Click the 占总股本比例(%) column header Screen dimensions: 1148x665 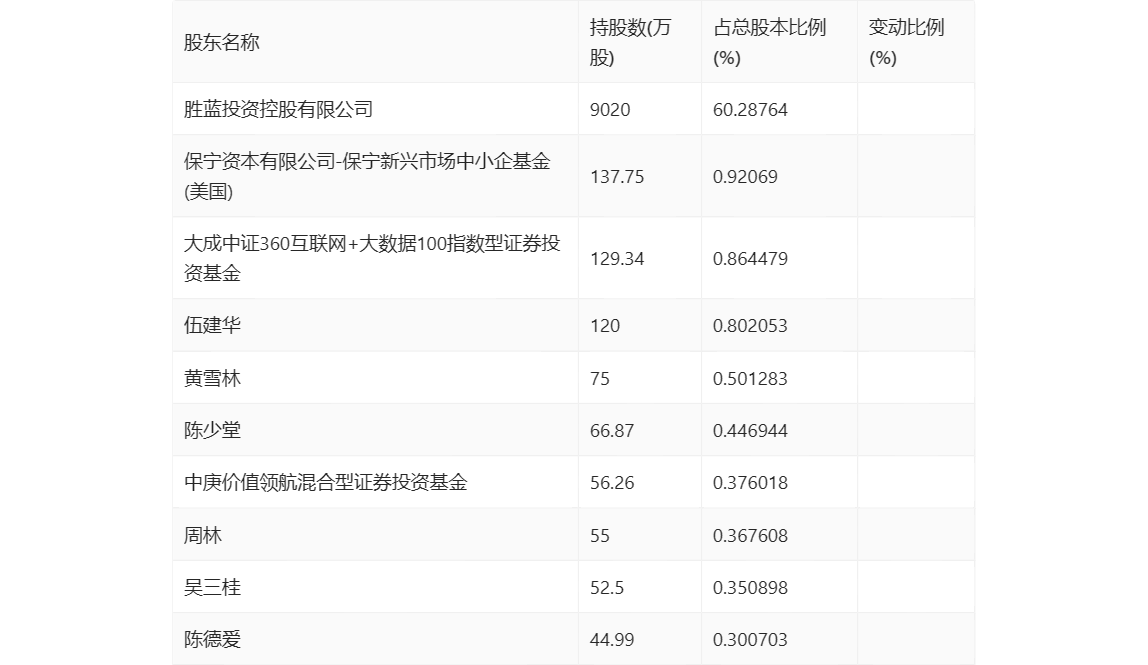point(769,42)
